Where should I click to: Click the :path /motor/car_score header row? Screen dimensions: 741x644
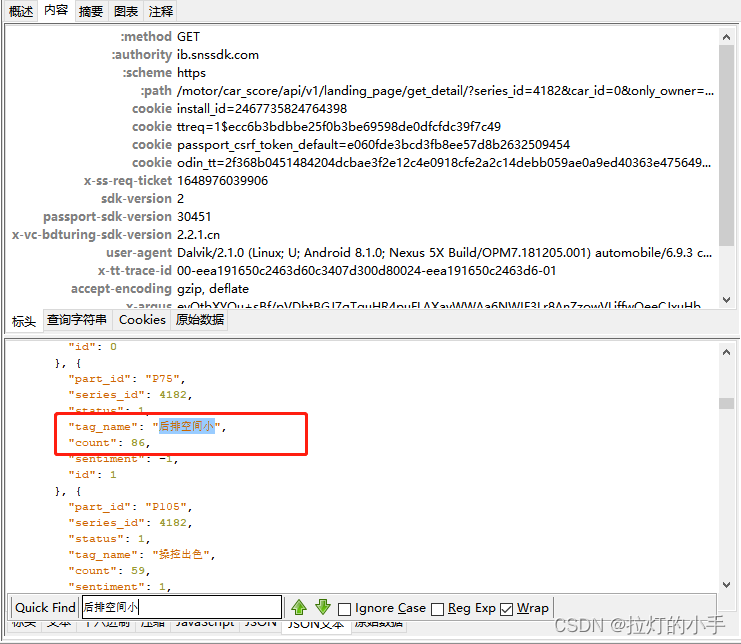point(362,90)
